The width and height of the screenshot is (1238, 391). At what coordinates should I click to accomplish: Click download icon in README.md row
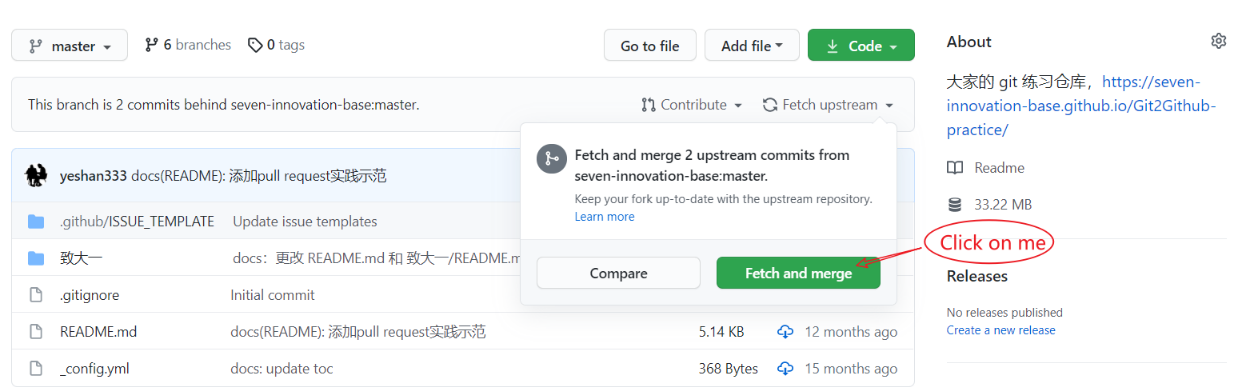click(785, 332)
